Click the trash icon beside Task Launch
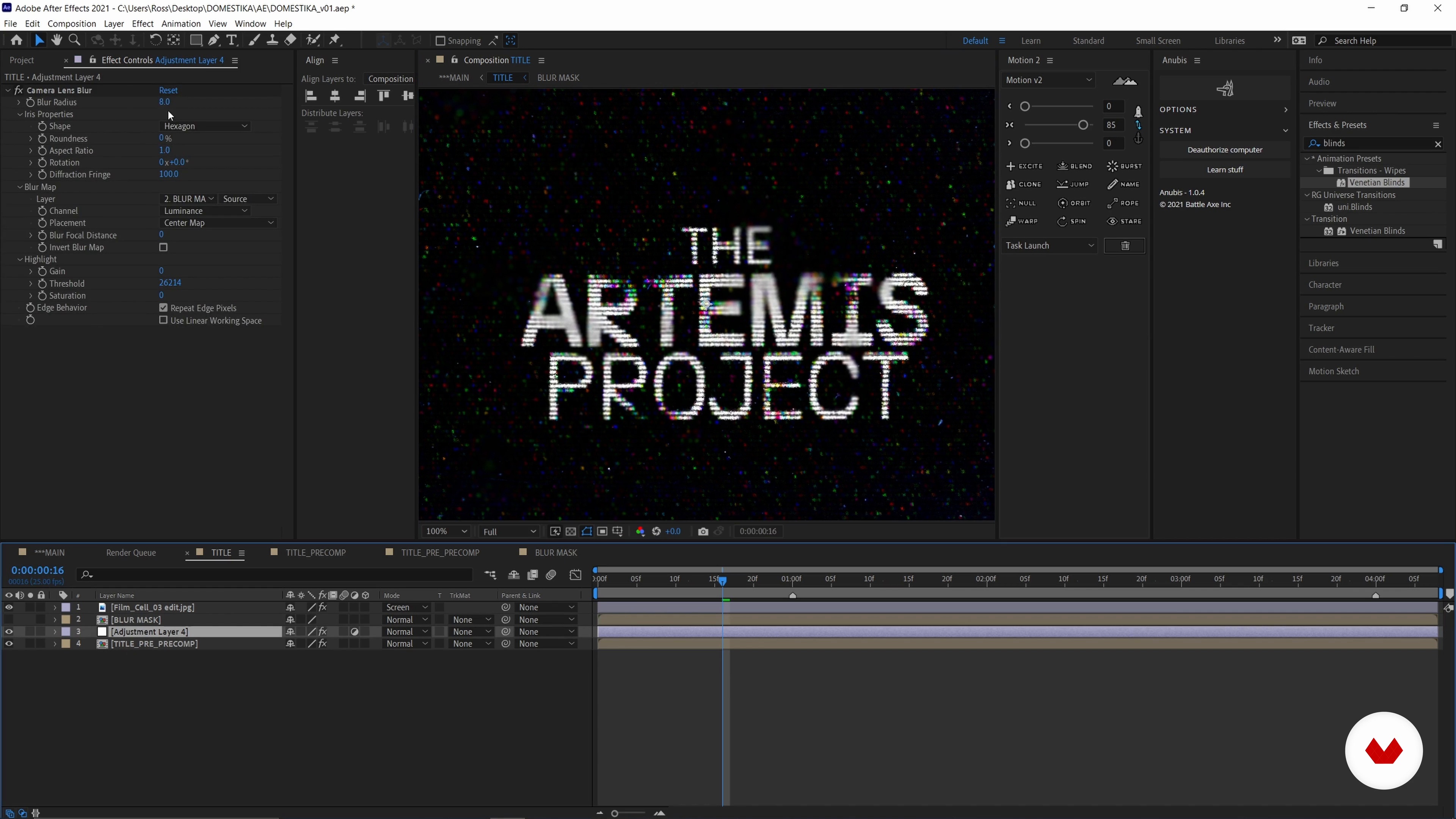Screen dimensions: 1456x819 [1125, 245]
